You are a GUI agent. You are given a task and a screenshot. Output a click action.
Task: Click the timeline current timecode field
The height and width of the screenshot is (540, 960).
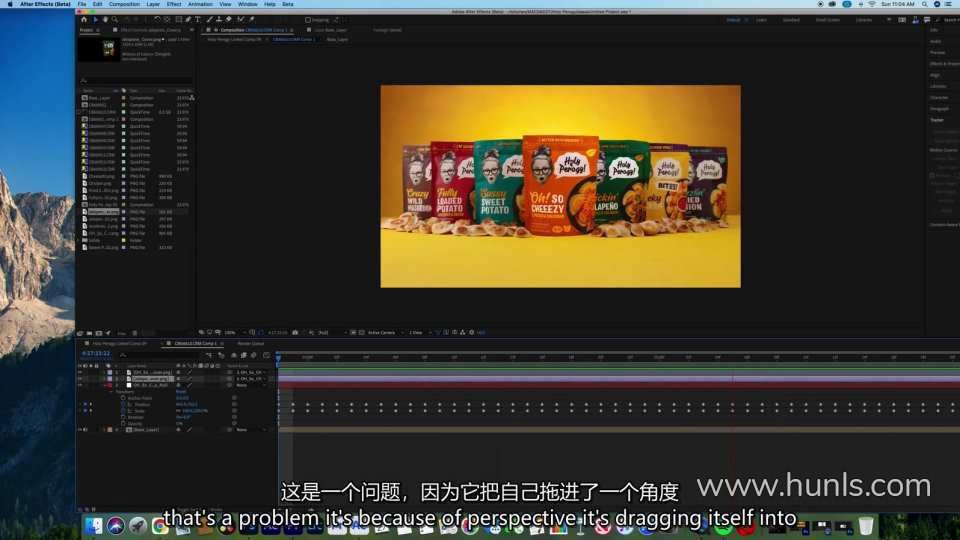[x=96, y=354]
